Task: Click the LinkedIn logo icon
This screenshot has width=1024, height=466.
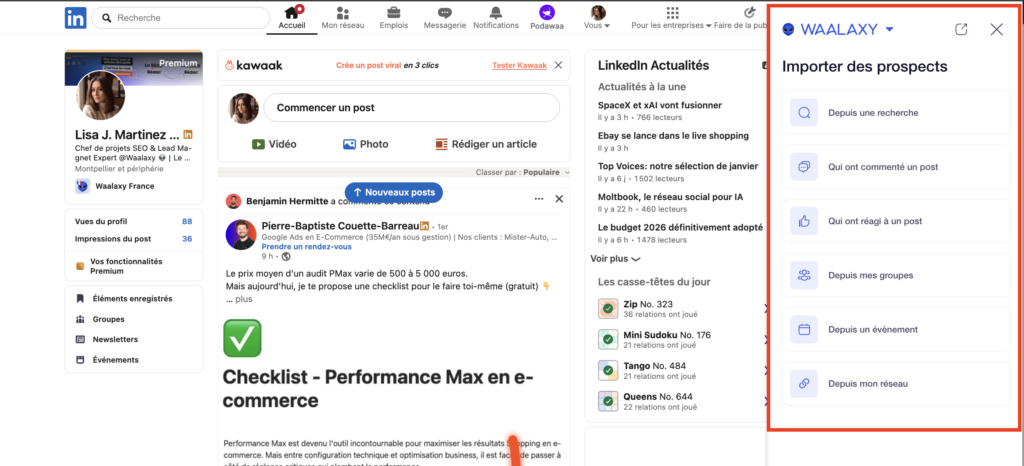Action: (x=76, y=18)
